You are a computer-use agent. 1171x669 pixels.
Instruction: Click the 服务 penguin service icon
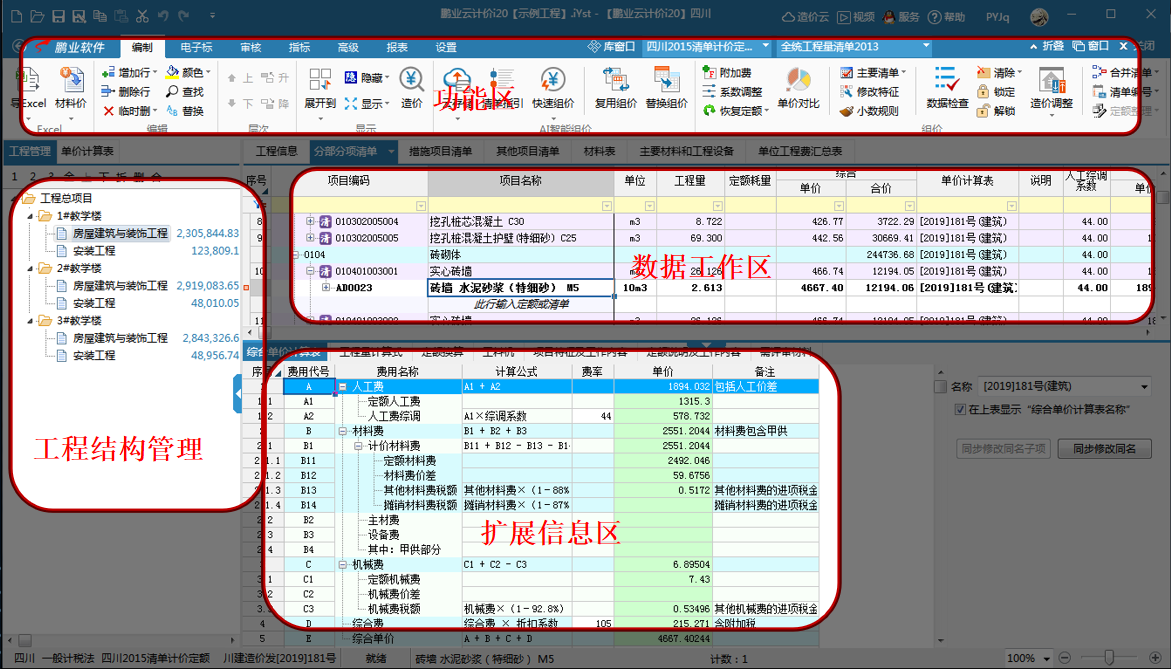click(889, 16)
